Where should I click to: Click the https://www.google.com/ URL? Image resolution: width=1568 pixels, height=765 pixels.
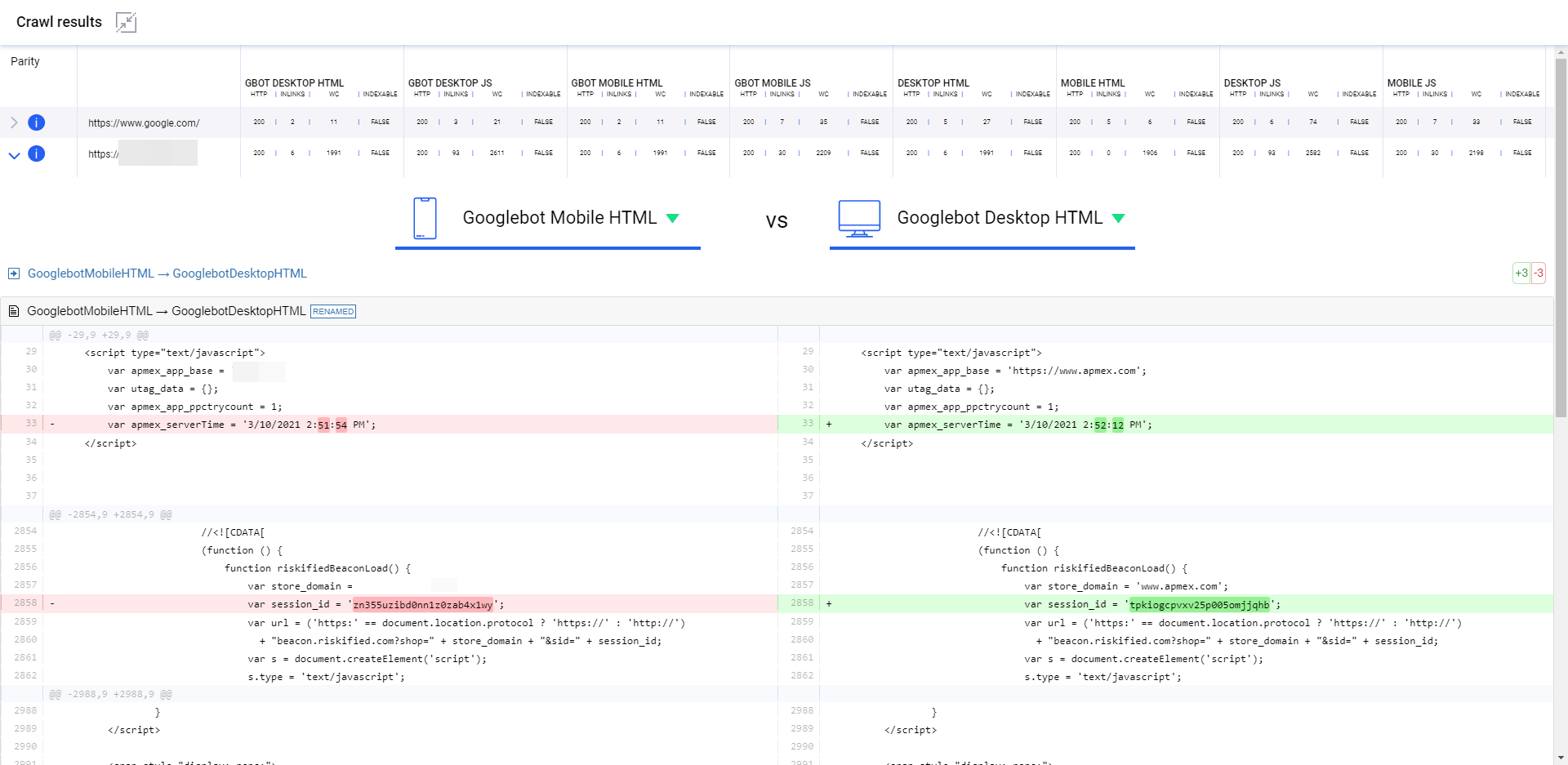click(144, 123)
